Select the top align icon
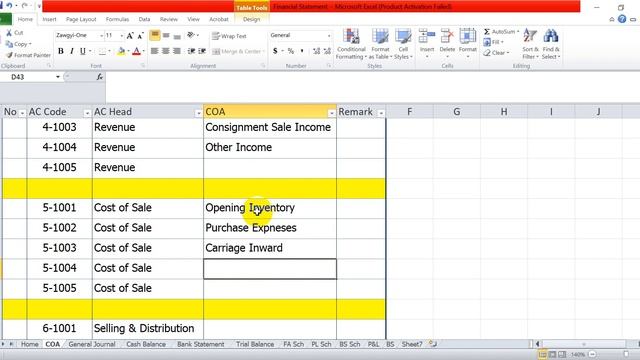 tap(155, 36)
